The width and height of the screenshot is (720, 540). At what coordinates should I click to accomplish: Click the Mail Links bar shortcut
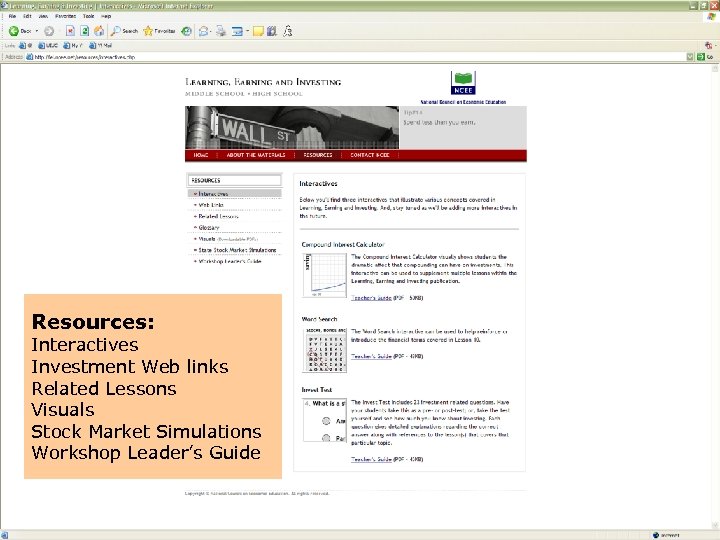[101, 45]
